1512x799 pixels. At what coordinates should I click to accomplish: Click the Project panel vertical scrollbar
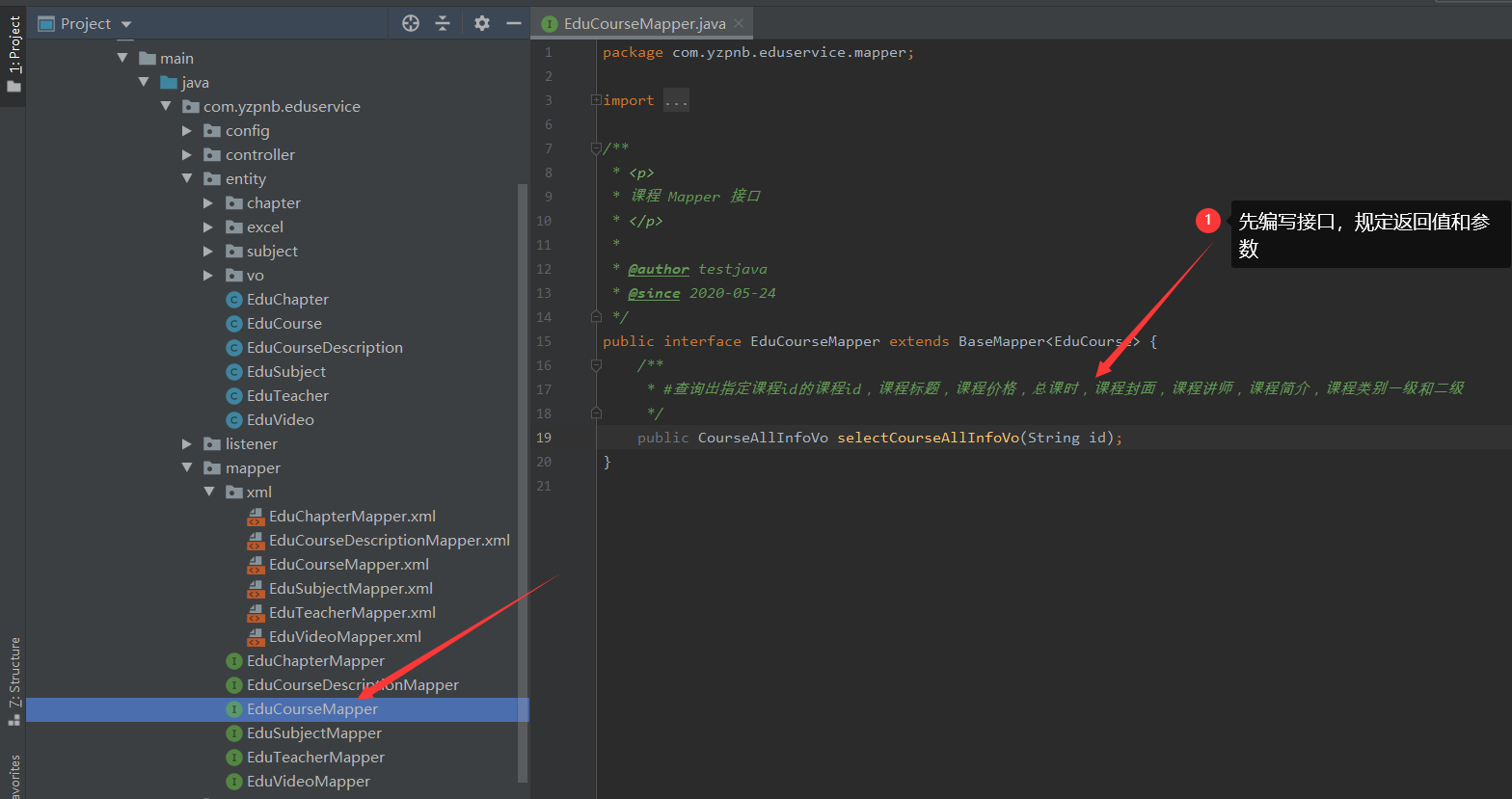coord(523,482)
